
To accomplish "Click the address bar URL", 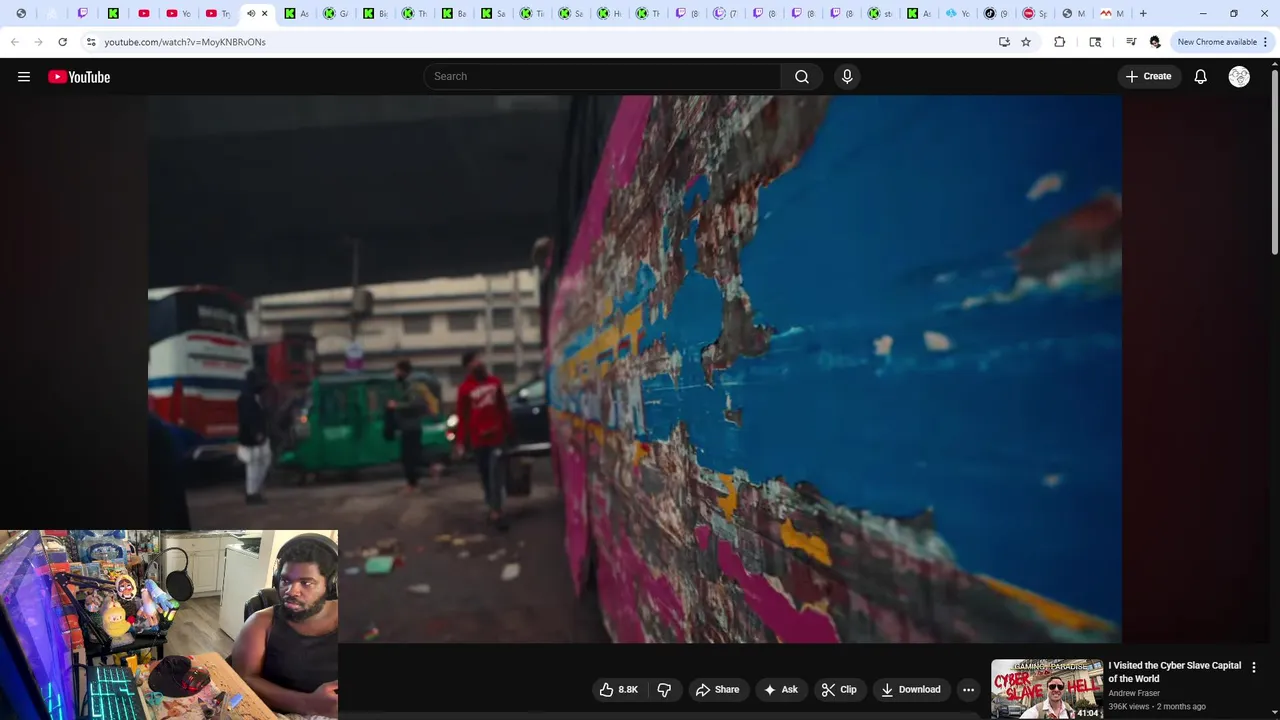I will pos(185,42).
